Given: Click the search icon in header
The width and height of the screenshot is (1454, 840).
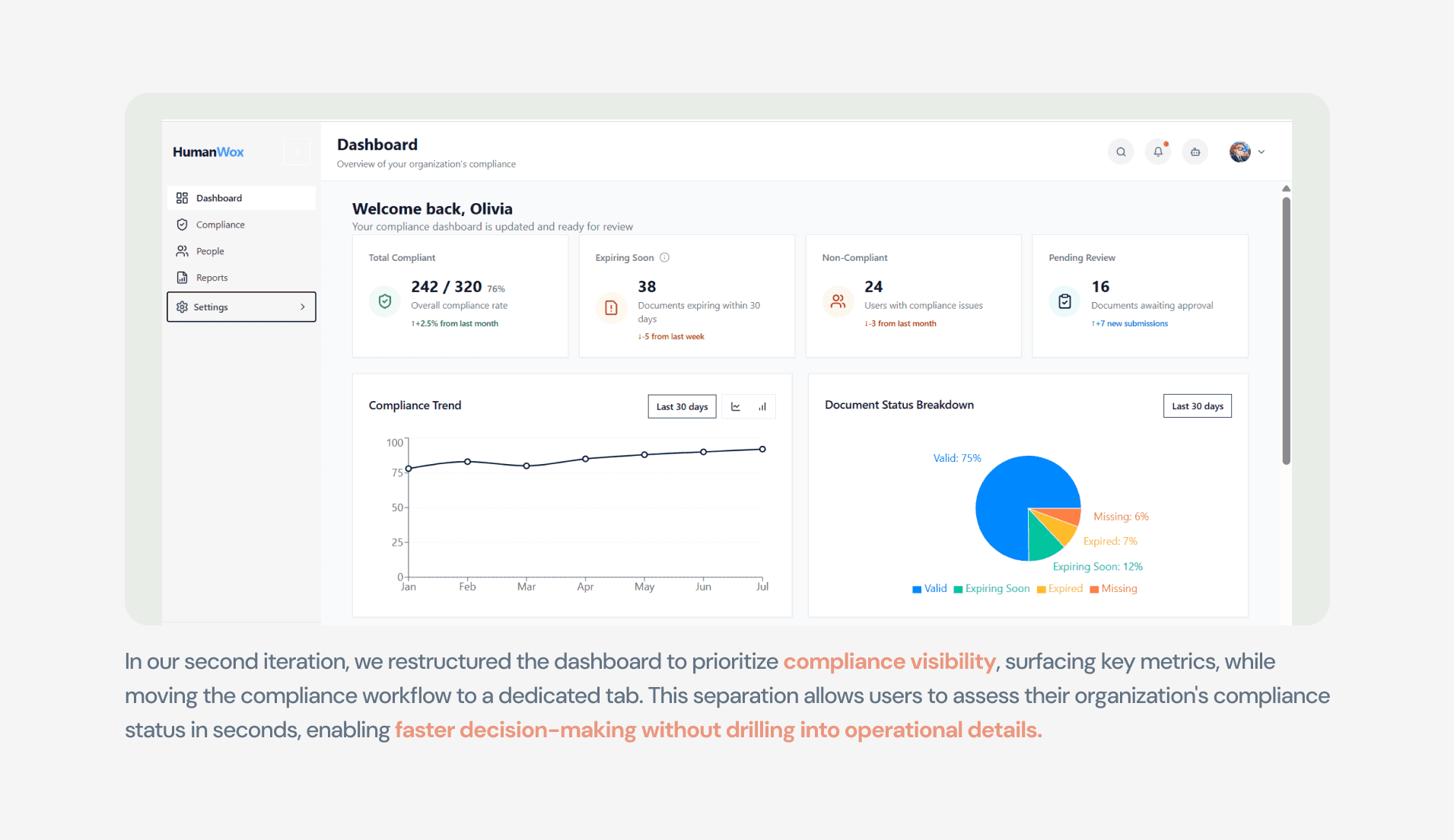Looking at the screenshot, I should pos(1121,152).
